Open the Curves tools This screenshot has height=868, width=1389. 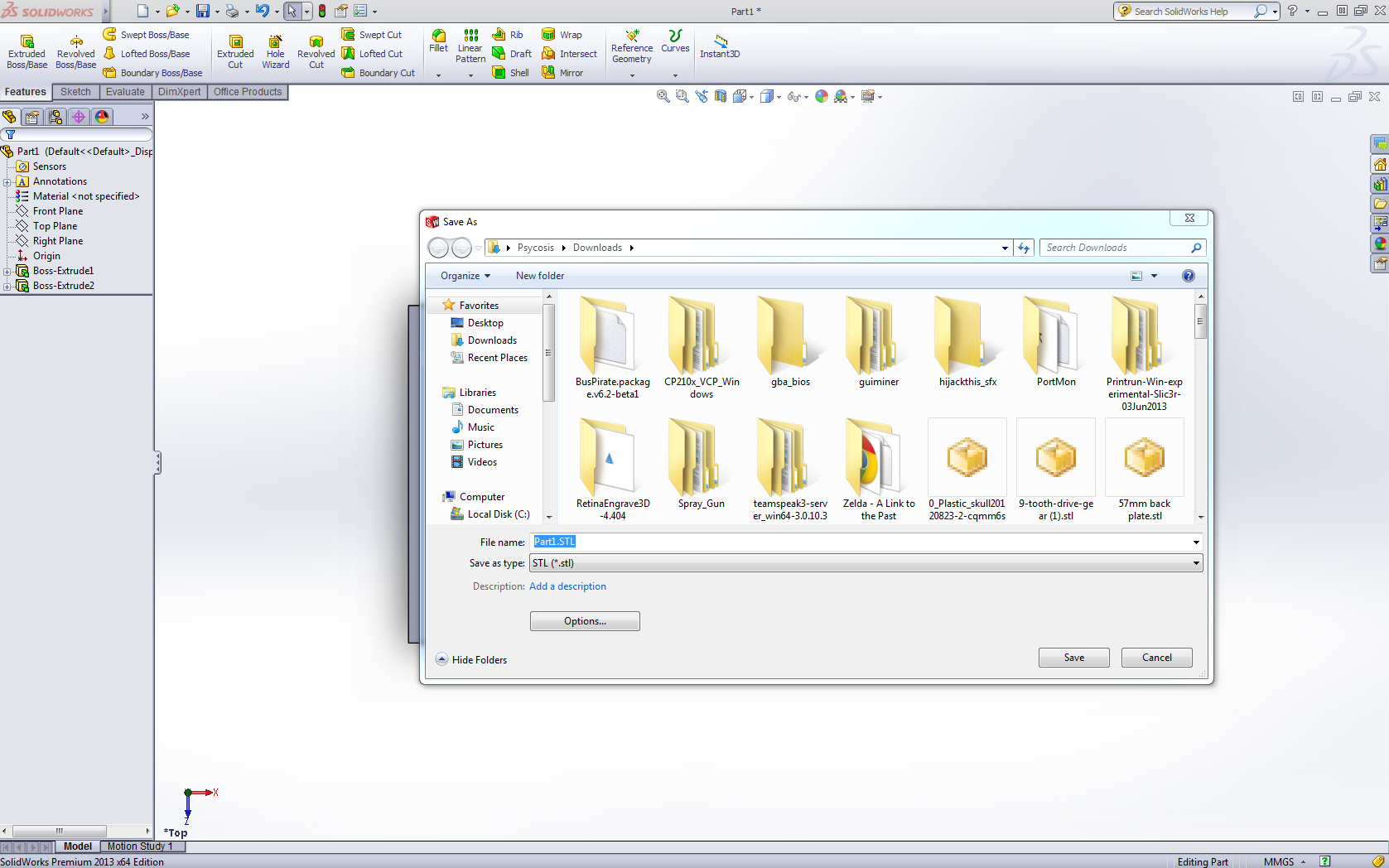[x=675, y=41]
